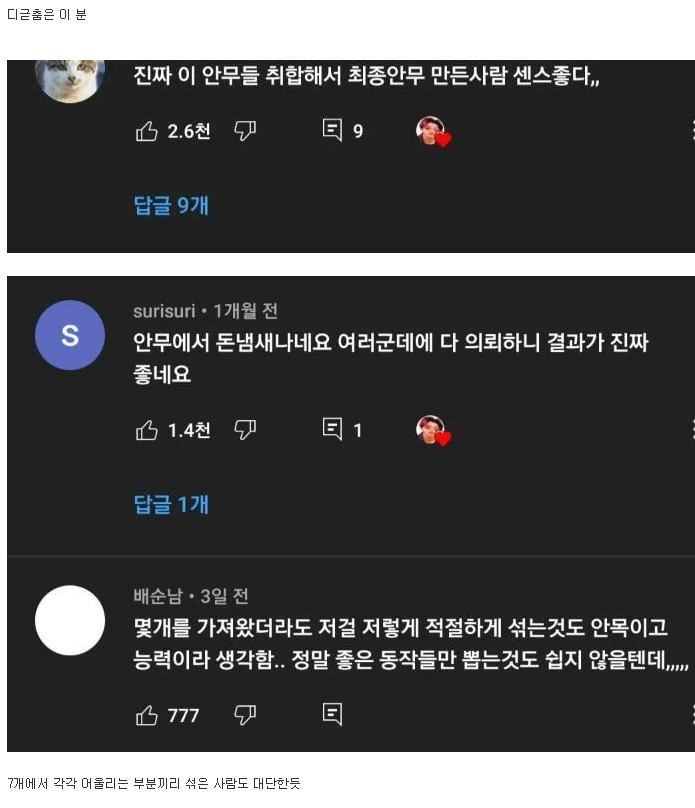Expand 답글 1개 replies

(171, 504)
